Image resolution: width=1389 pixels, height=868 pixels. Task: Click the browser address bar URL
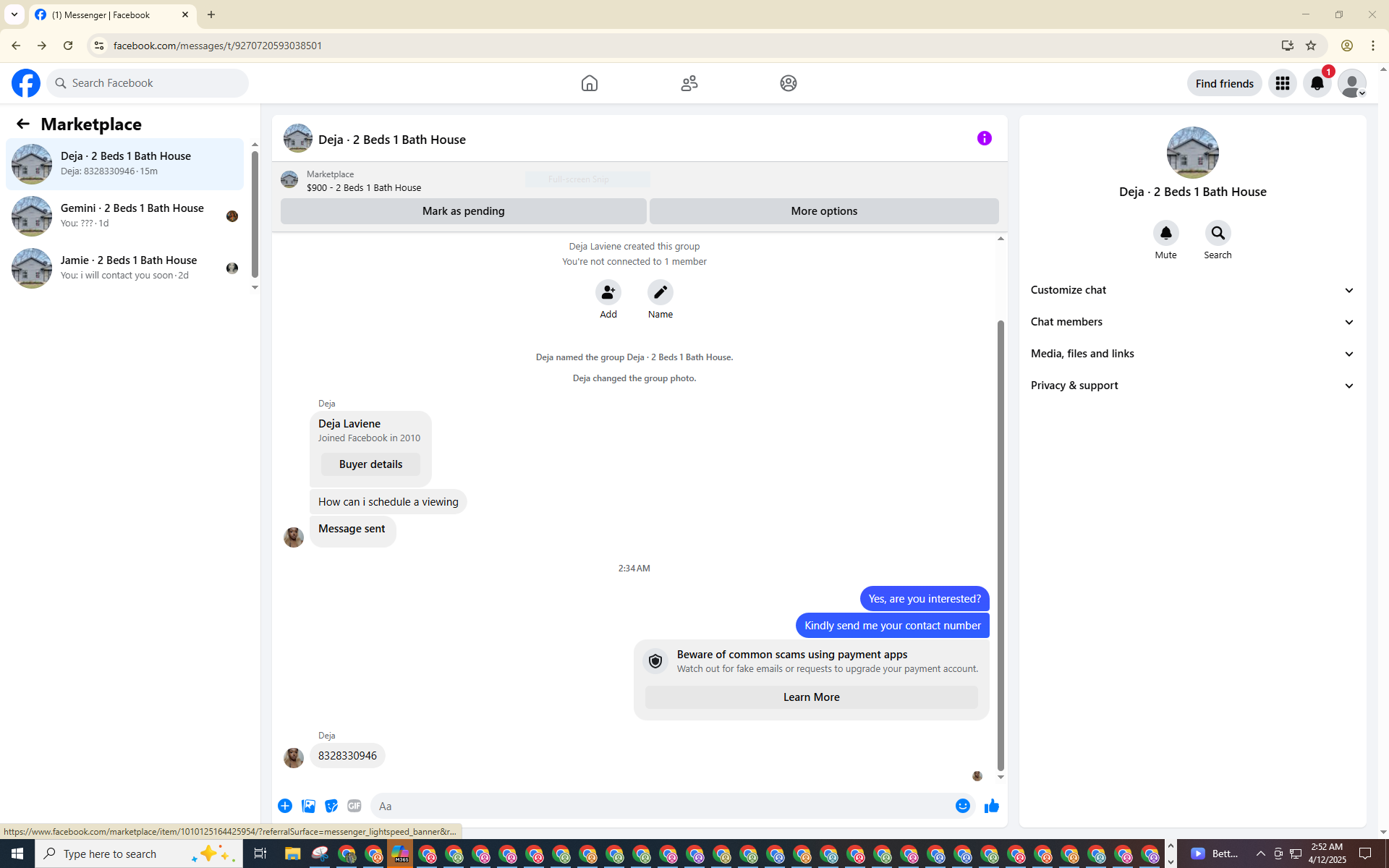(218, 46)
